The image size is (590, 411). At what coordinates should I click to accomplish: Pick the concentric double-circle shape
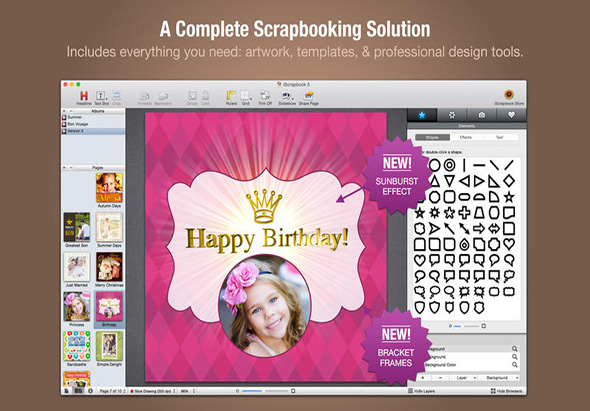(449, 165)
